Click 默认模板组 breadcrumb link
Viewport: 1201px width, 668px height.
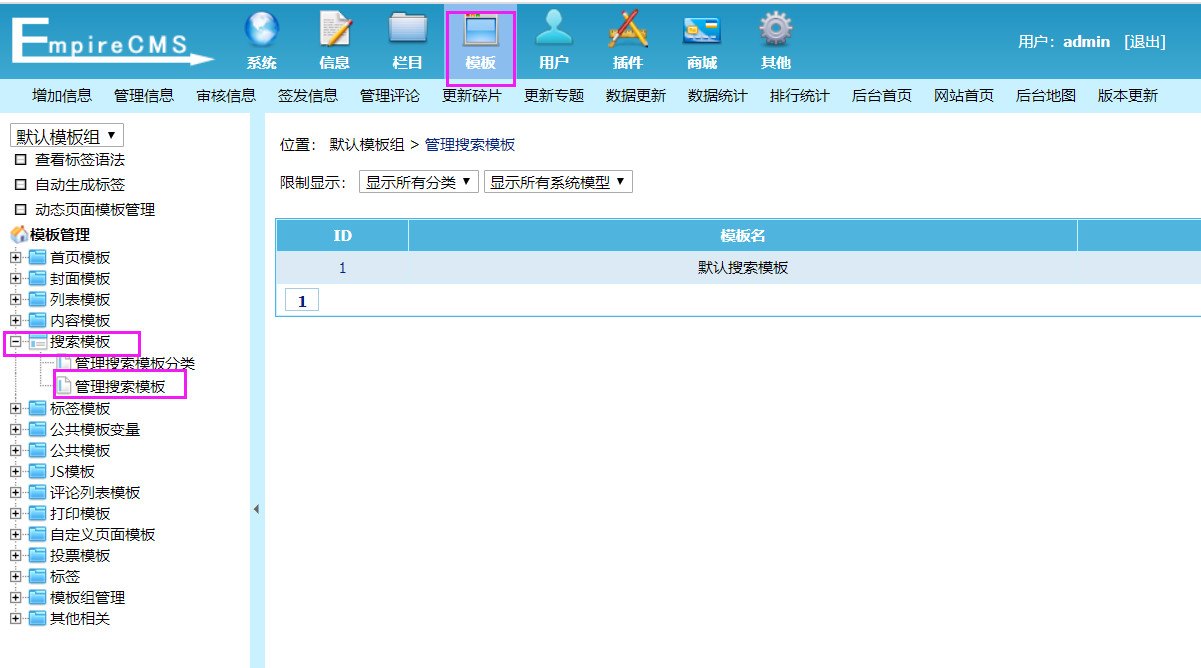click(x=367, y=144)
